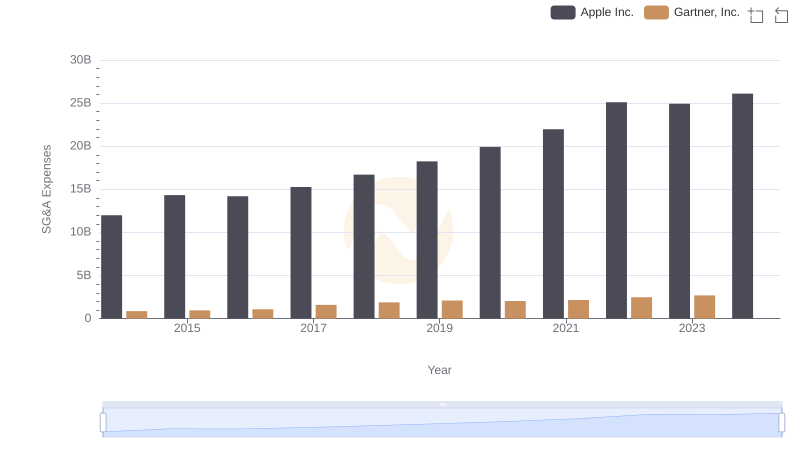Click the Year axis title
This screenshot has width=800, height=461.
pos(439,370)
